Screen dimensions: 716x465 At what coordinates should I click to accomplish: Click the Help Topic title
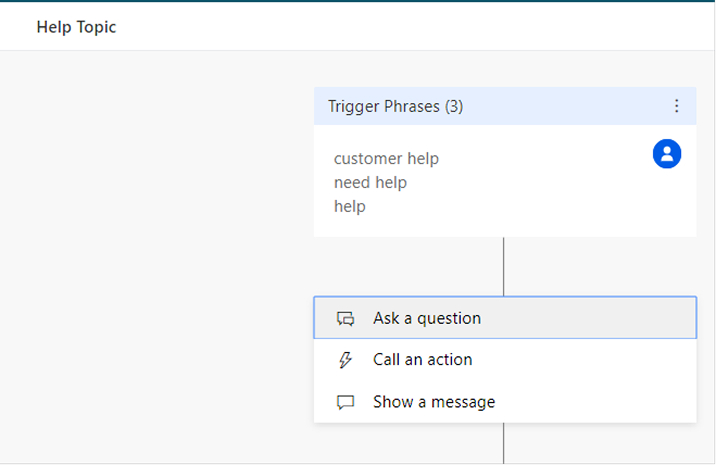pyautogui.click(x=76, y=27)
